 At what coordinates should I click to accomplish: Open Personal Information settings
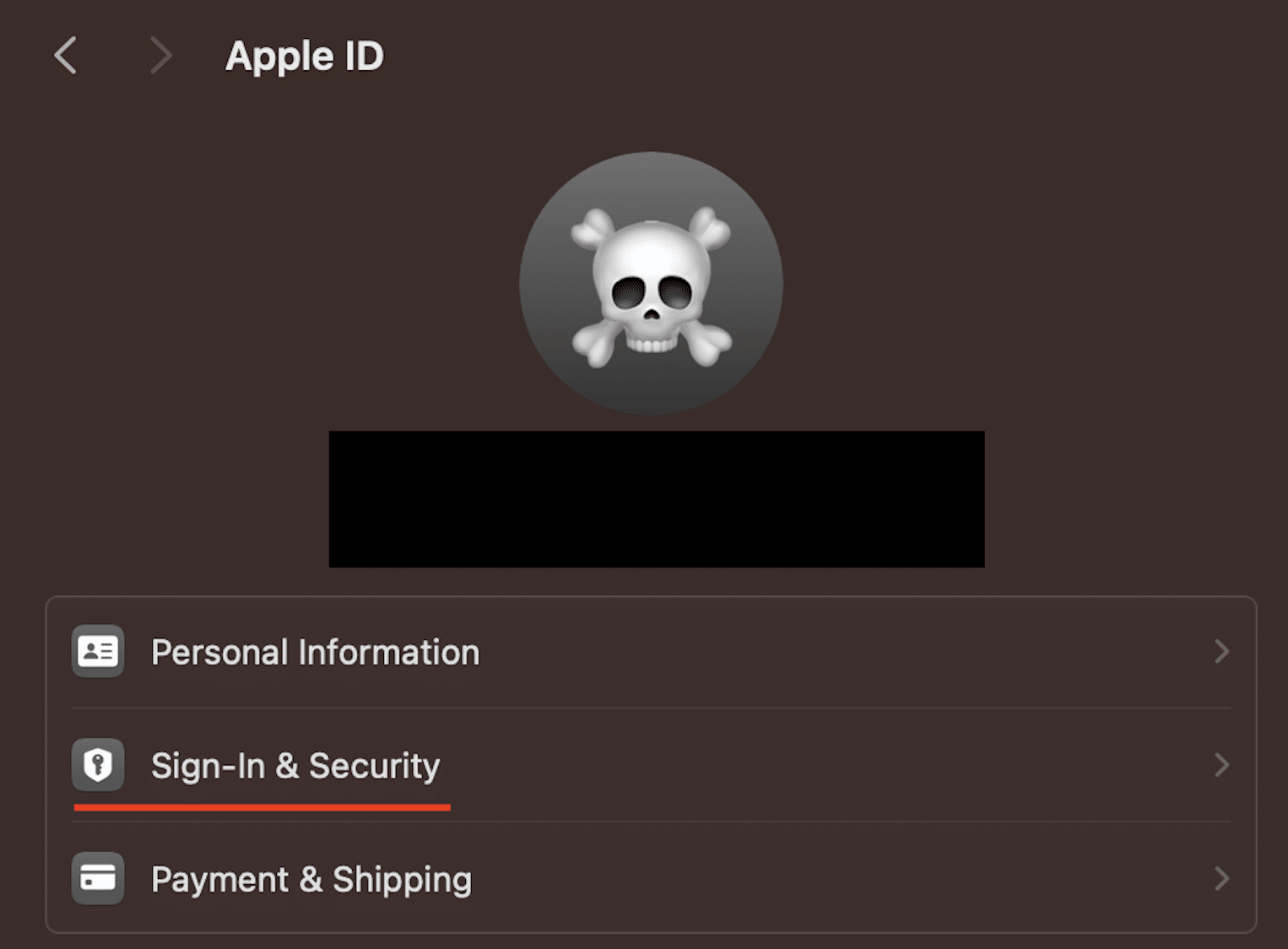click(315, 651)
